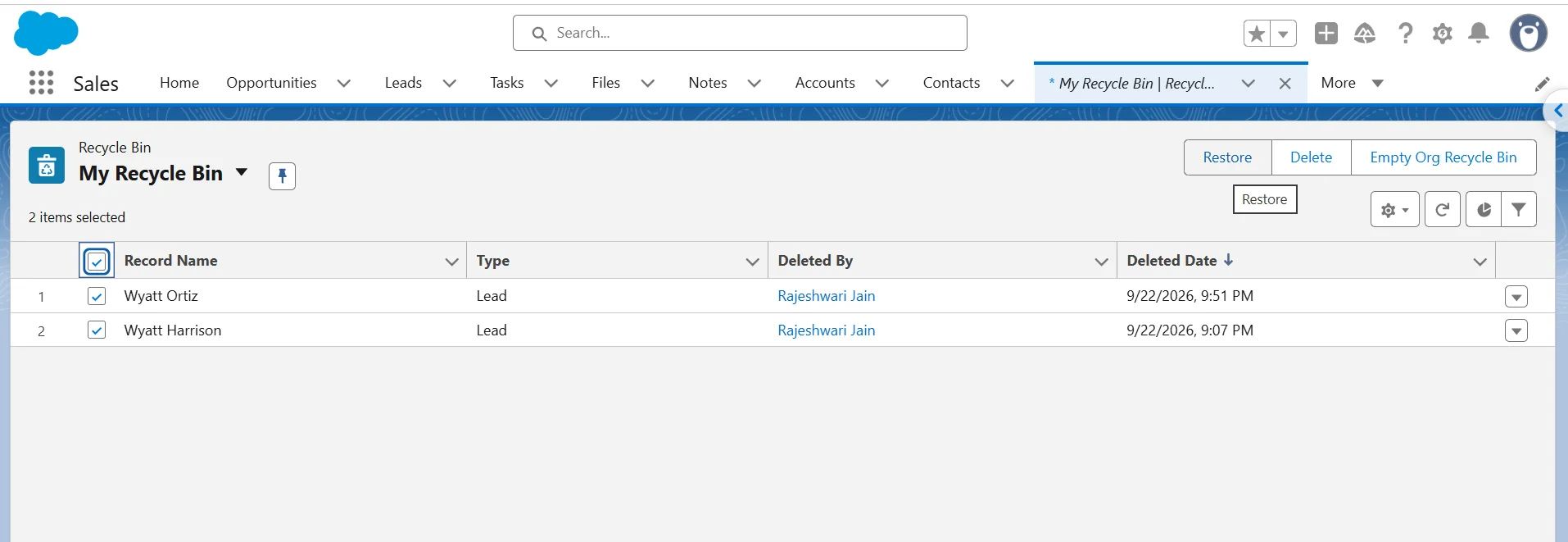Screen dimensions: 1568x542
Task: Uncheck the Wyatt Ortiz row checkbox
Action: point(97,296)
